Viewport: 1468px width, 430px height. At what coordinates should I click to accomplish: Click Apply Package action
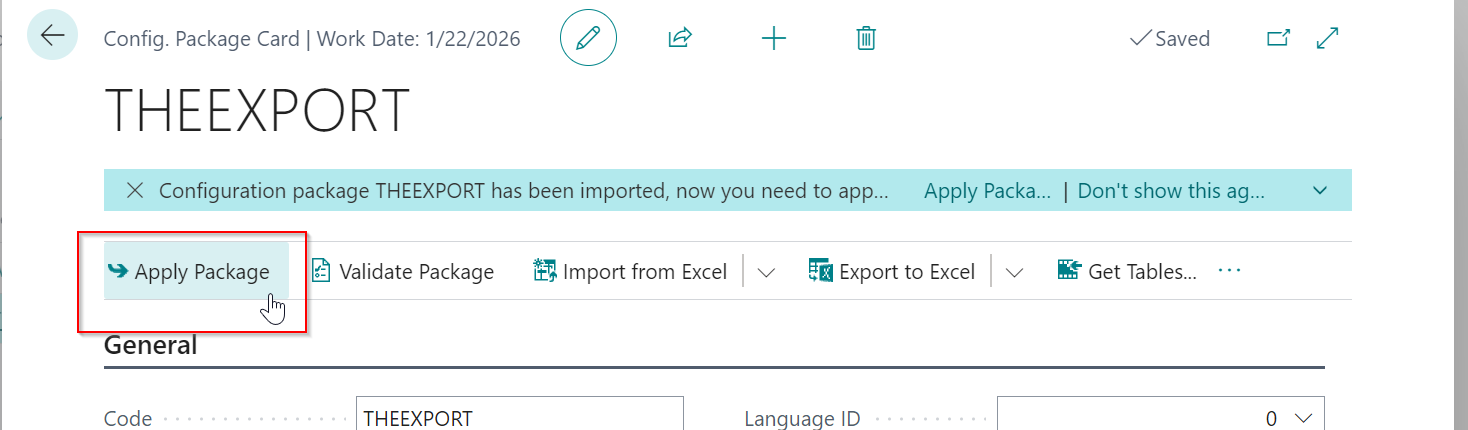(x=189, y=272)
